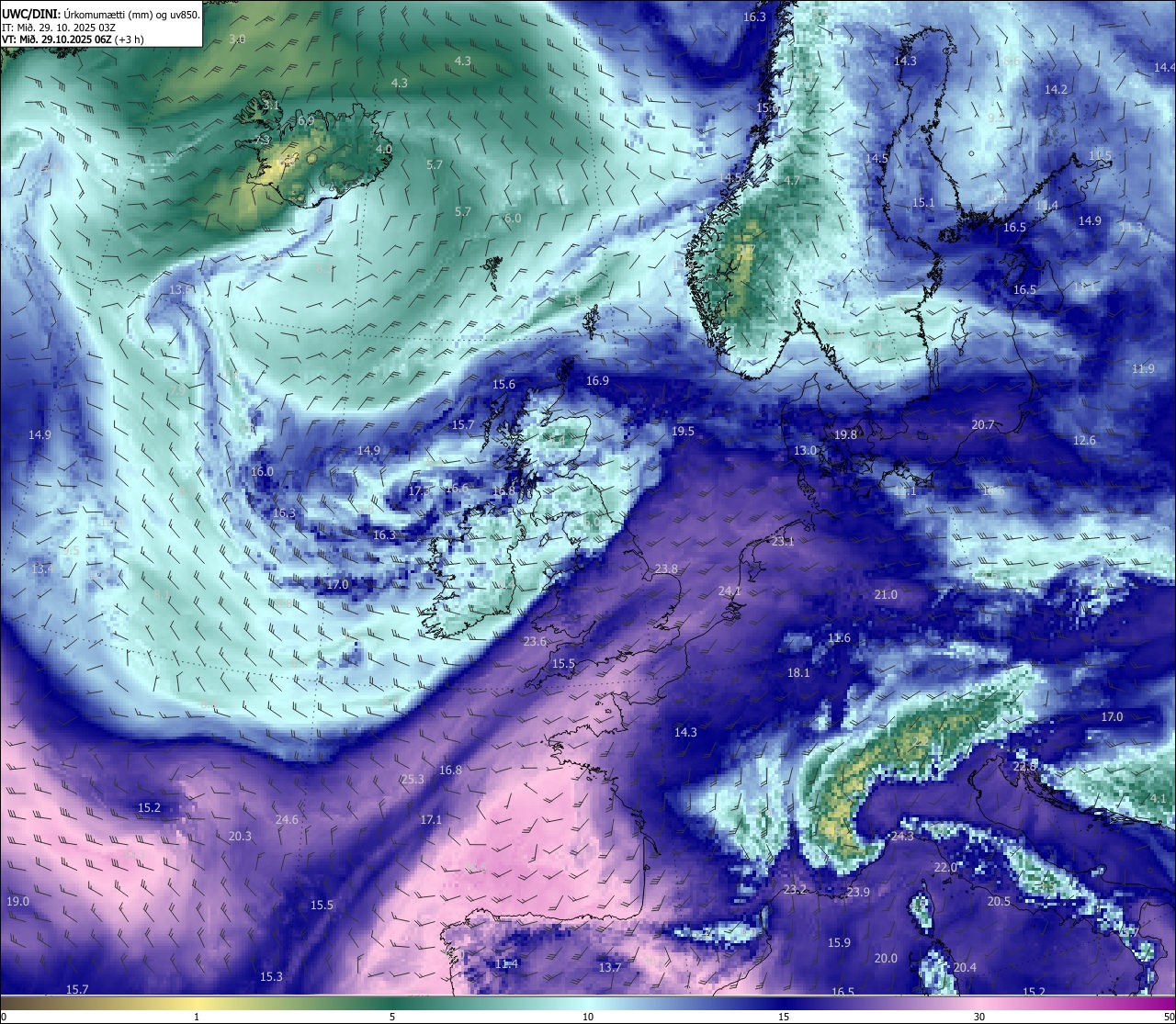Click the map value 14.4 at the top right

[x=1164, y=67]
